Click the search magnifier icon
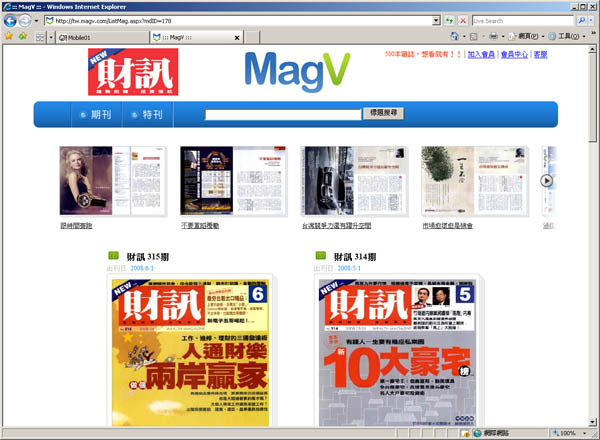 (582, 21)
